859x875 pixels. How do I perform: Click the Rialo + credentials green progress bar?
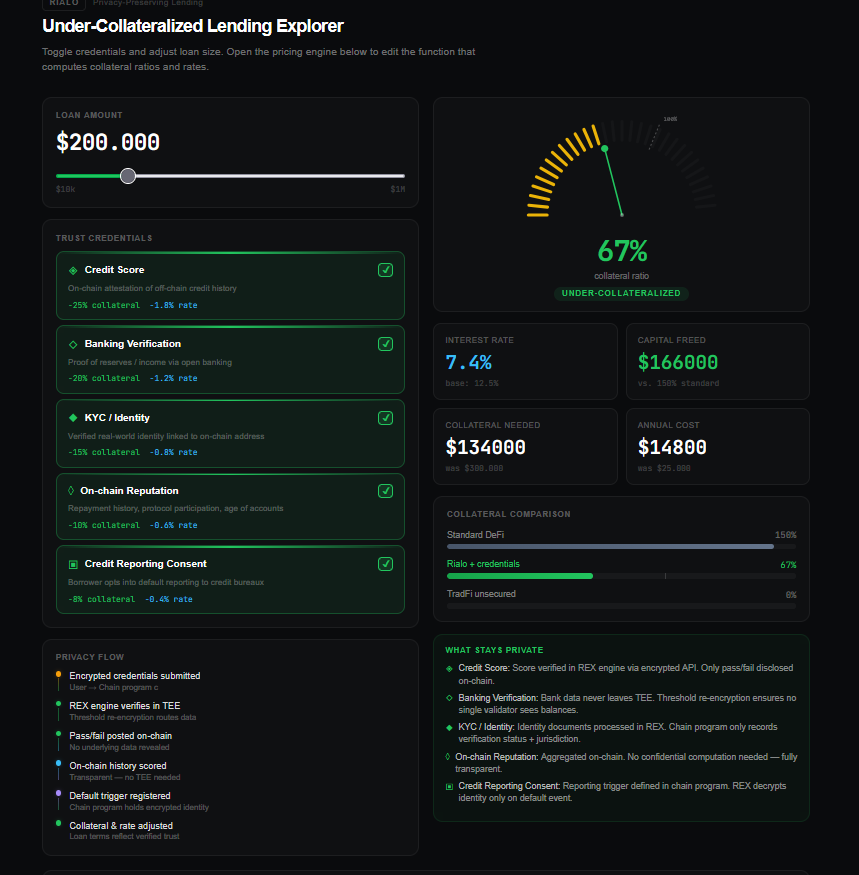tap(520, 576)
